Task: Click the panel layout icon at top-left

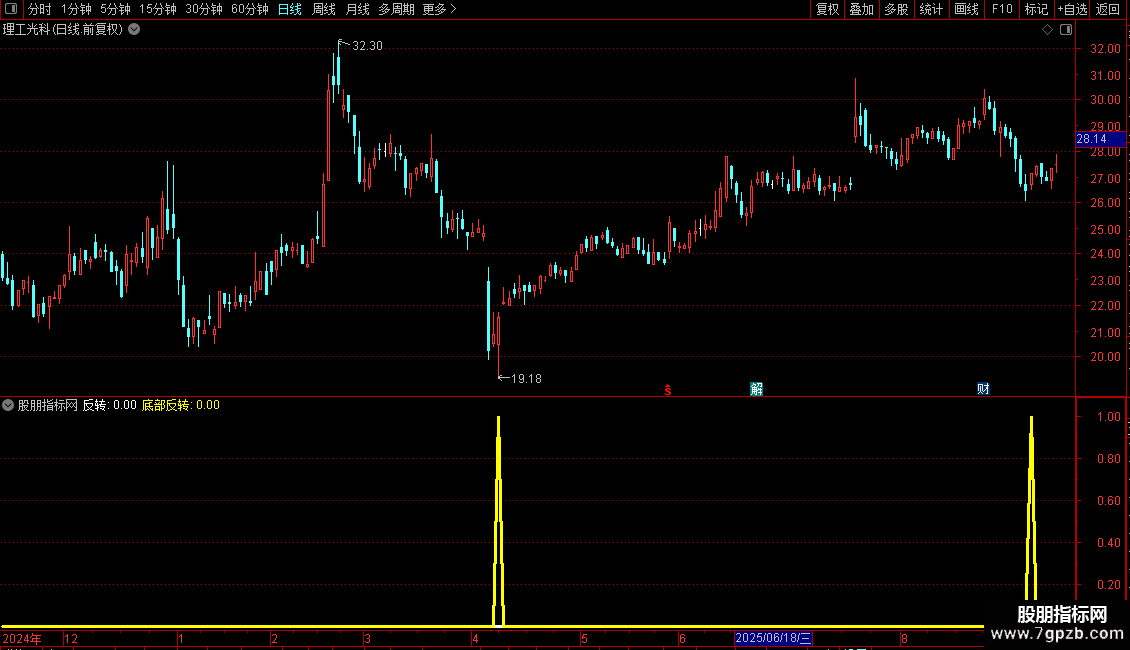Action: pos(11,9)
